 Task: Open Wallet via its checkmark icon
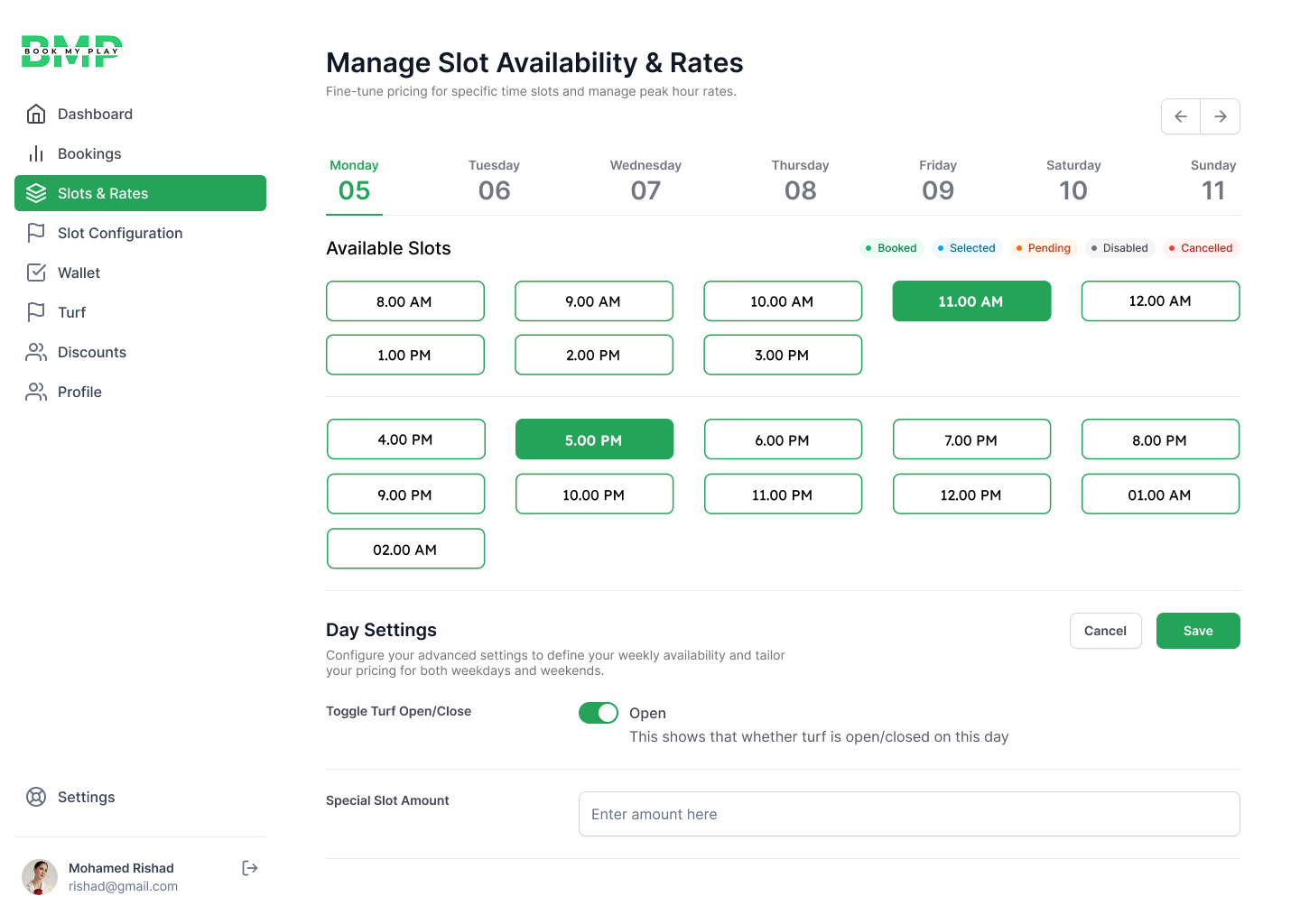point(36,273)
